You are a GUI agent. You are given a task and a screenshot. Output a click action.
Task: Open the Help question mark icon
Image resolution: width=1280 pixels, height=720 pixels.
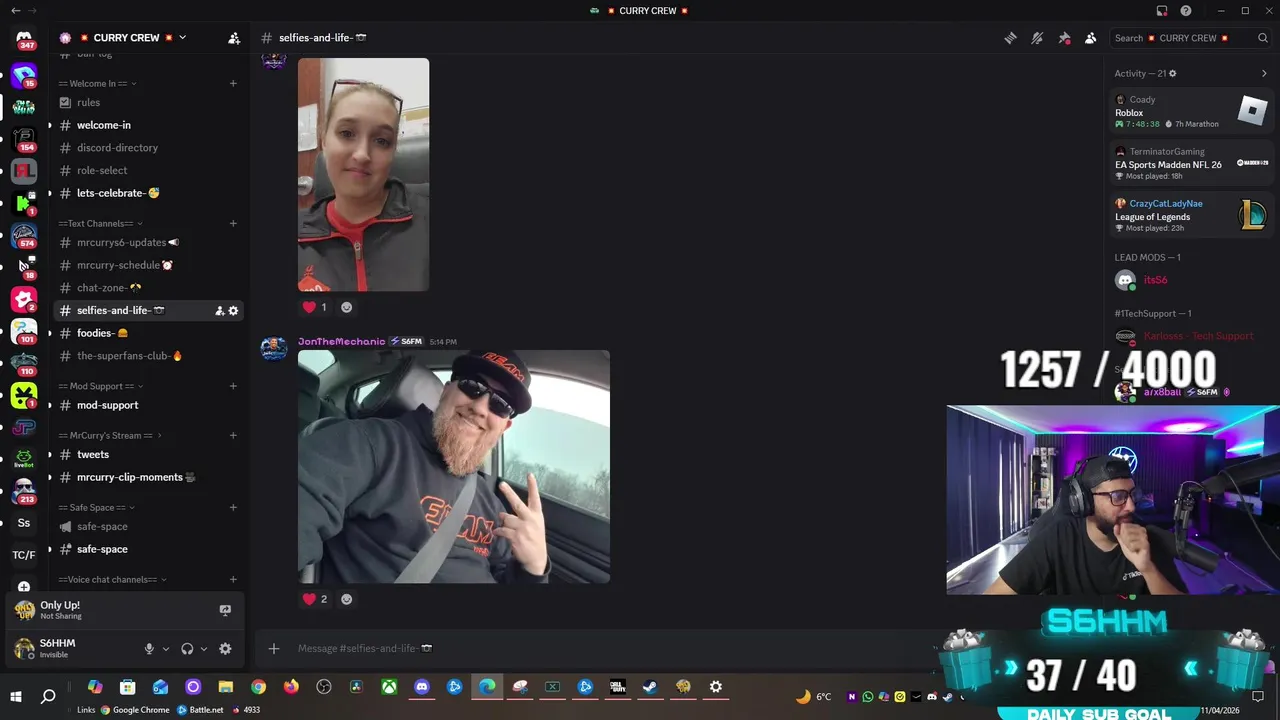(x=1186, y=11)
